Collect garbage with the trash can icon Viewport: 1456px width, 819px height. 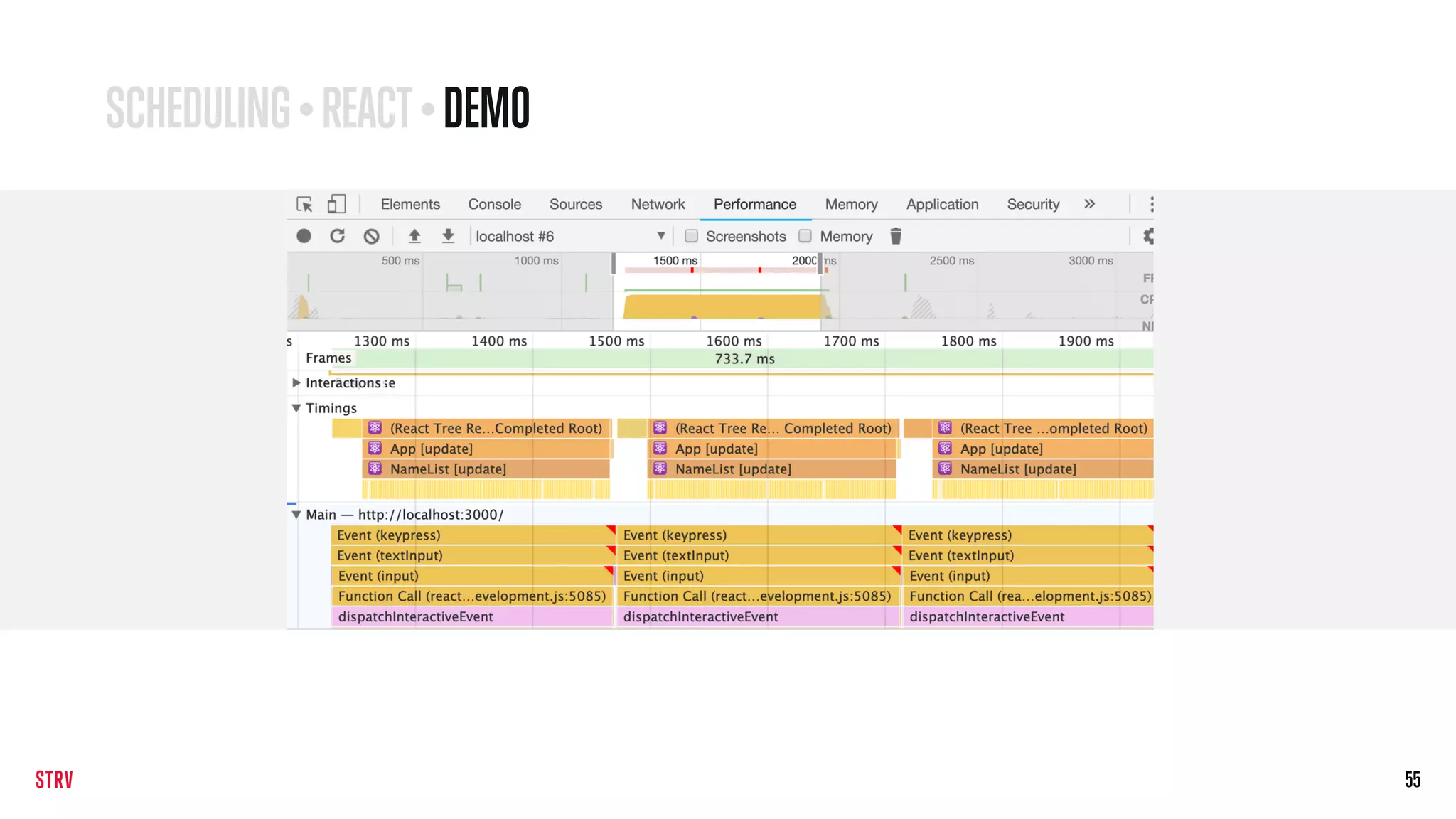tap(896, 236)
